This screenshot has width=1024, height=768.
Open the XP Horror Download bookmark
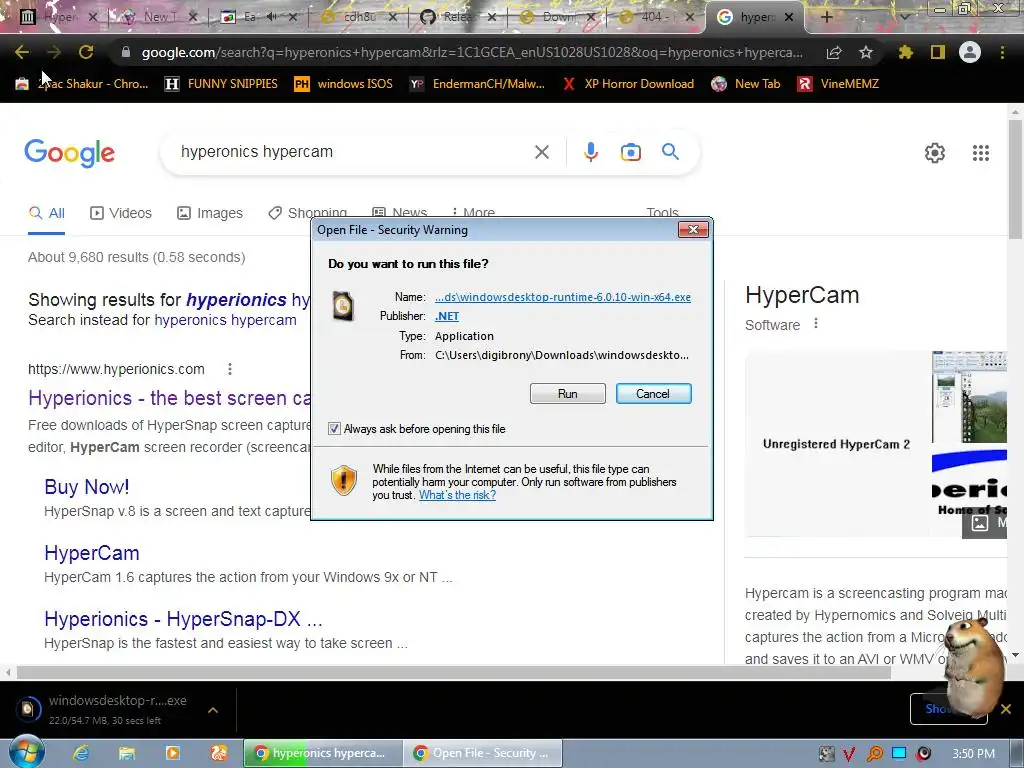click(628, 84)
